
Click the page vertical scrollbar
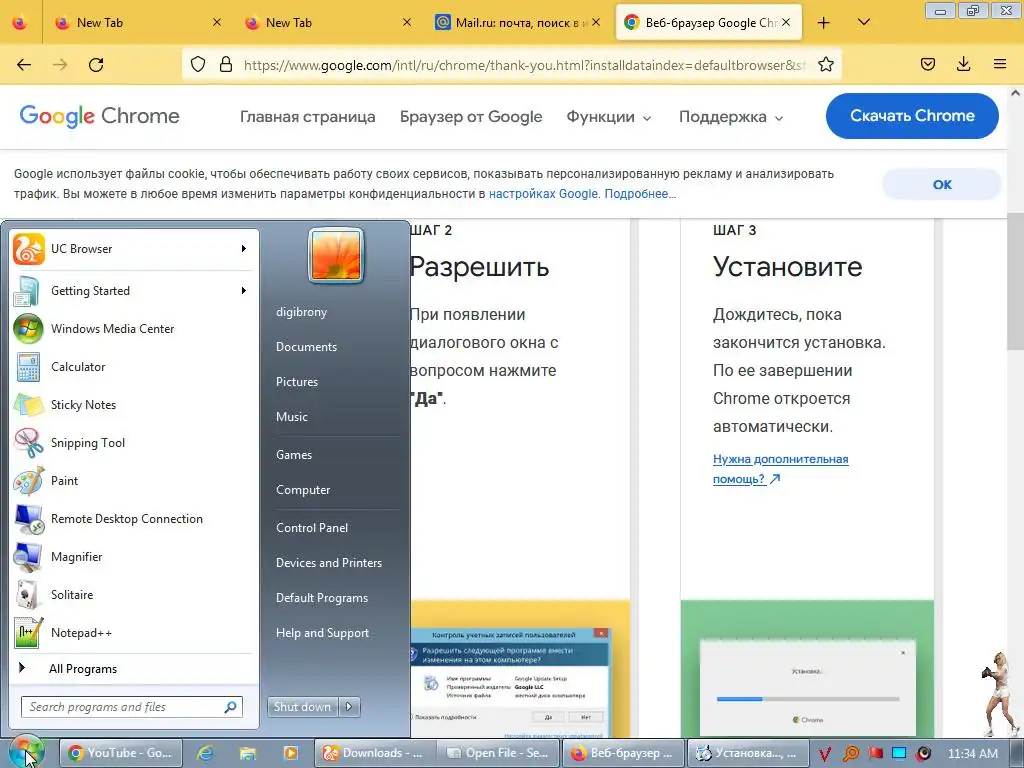1016,281
